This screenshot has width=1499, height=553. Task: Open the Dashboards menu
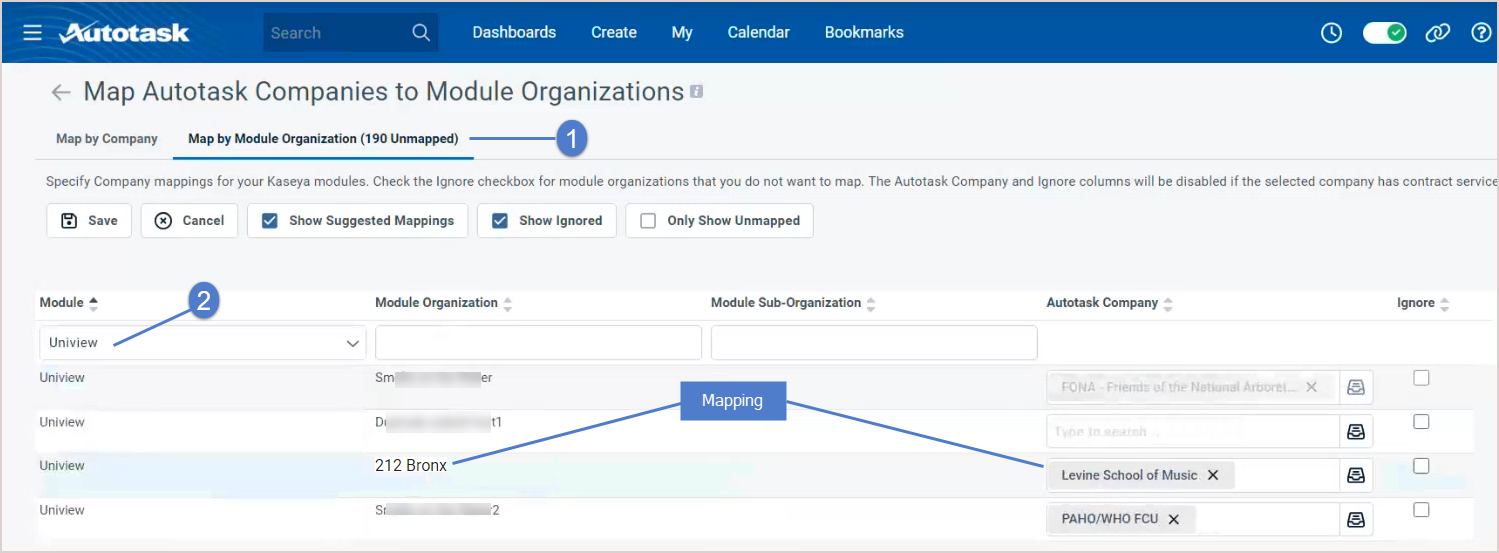click(x=514, y=33)
